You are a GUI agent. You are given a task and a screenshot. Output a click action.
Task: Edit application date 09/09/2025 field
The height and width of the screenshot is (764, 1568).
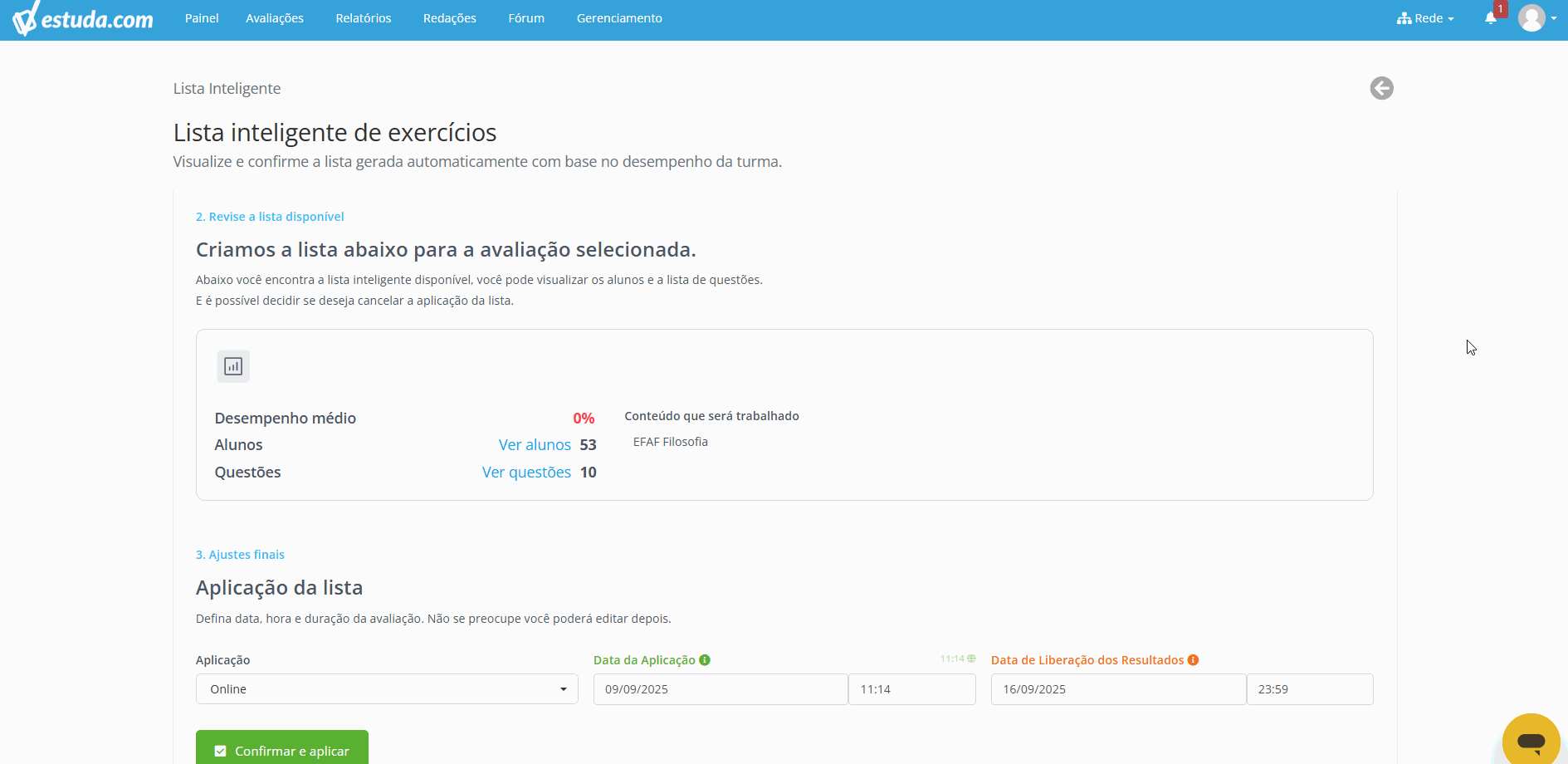tap(720, 689)
